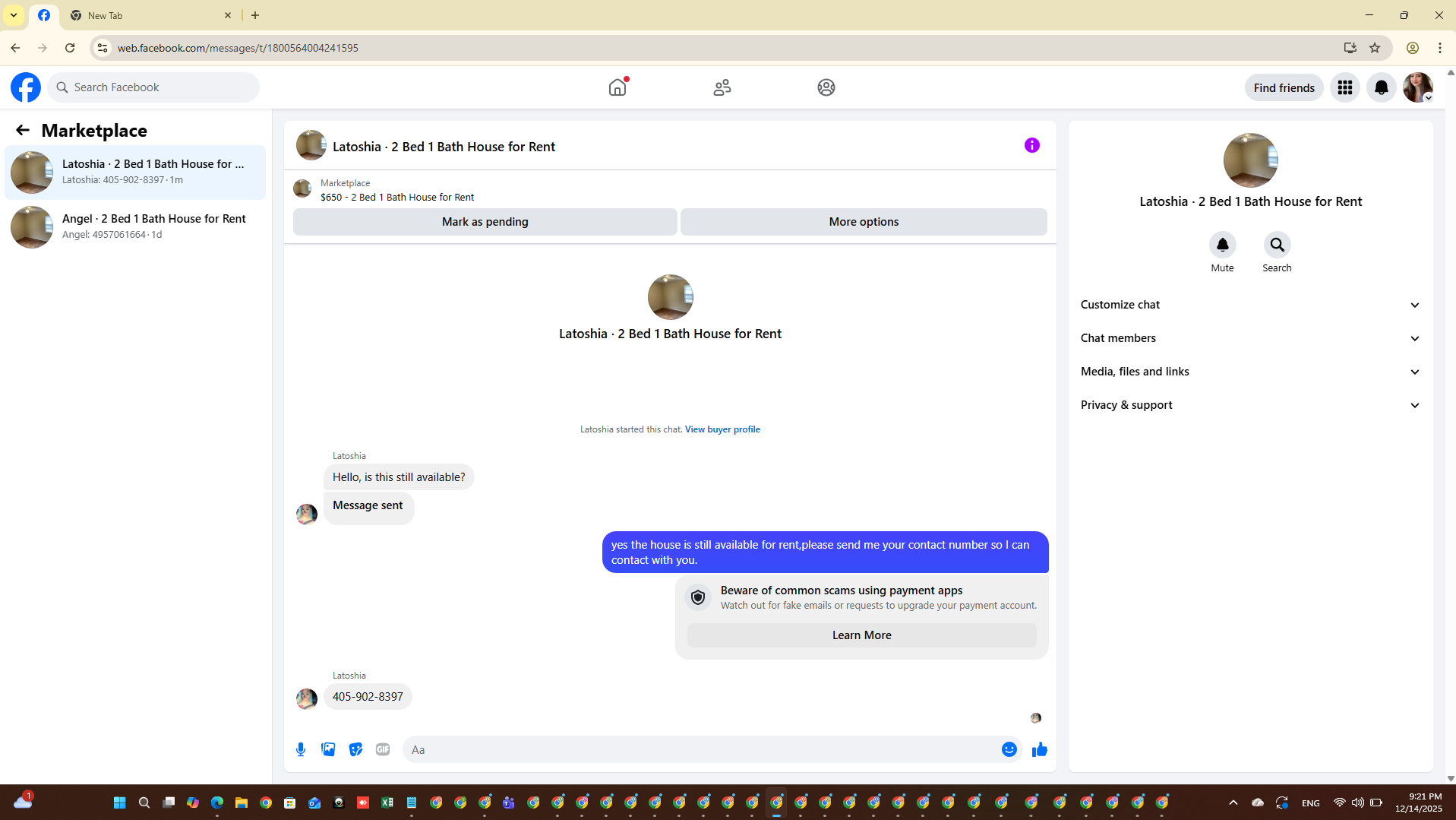The width and height of the screenshot is (1456, 820).
Task: Open conversation information purple icon
Action: [1031, 145]
